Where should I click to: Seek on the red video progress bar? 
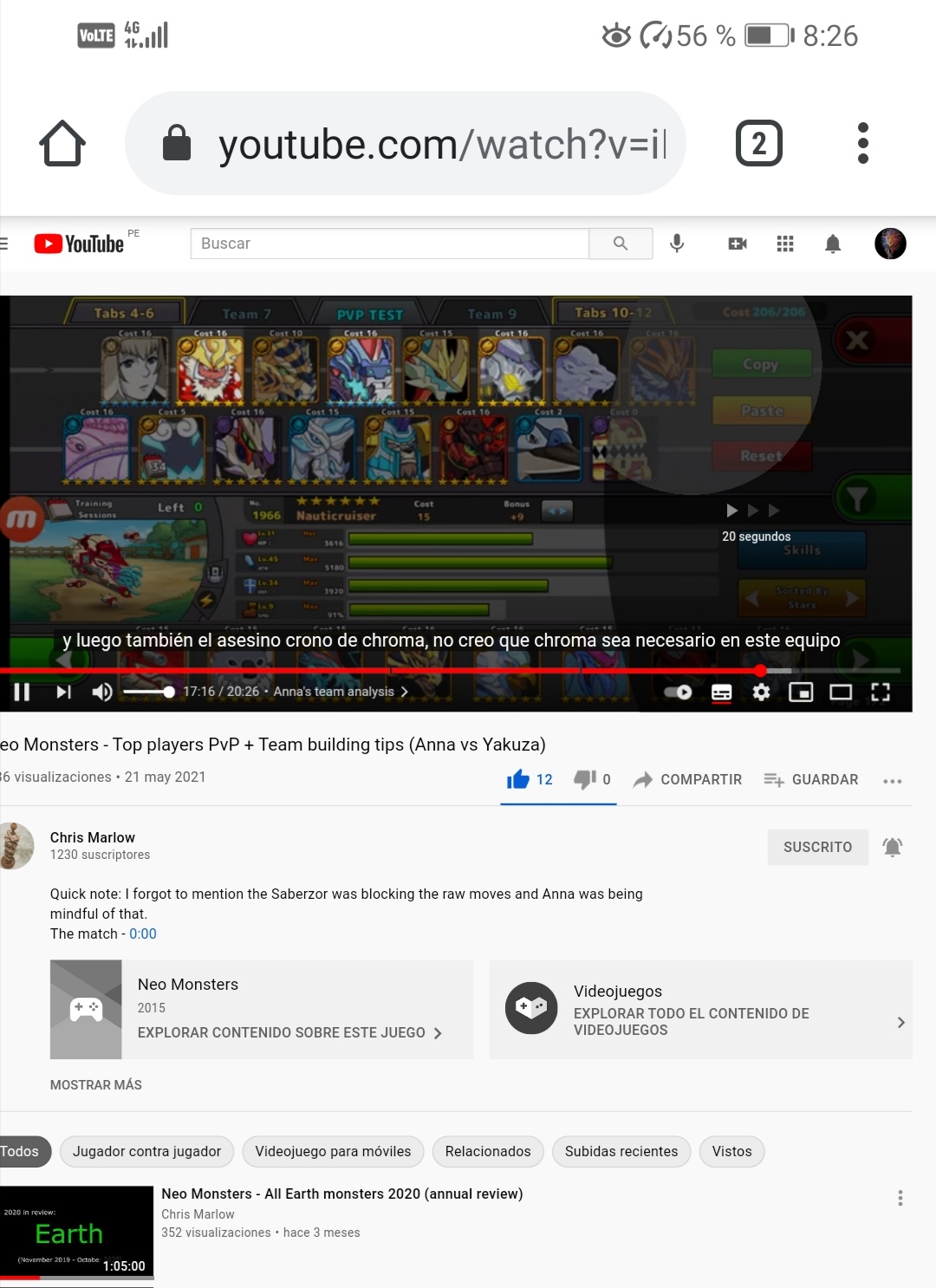click(x=451, y=670)
